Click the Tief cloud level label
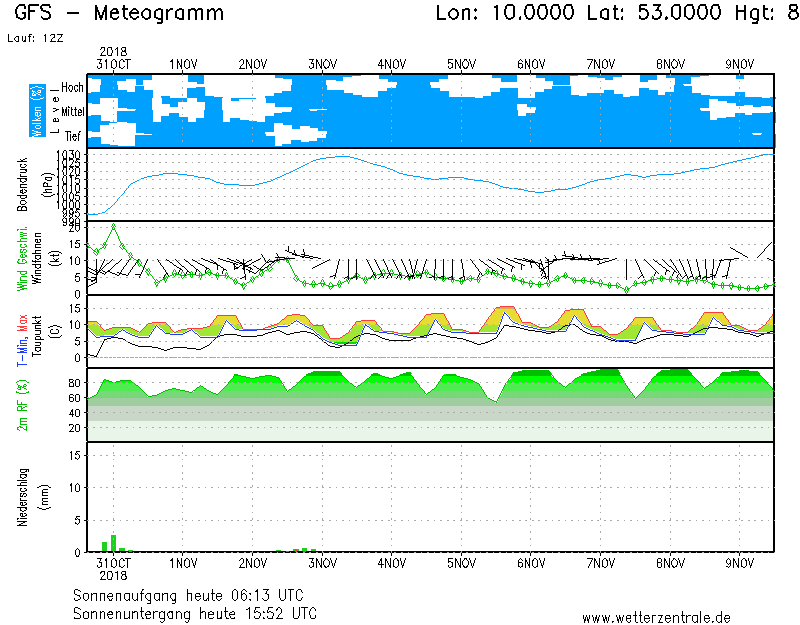The image size is (800, 625). (73, 134)
